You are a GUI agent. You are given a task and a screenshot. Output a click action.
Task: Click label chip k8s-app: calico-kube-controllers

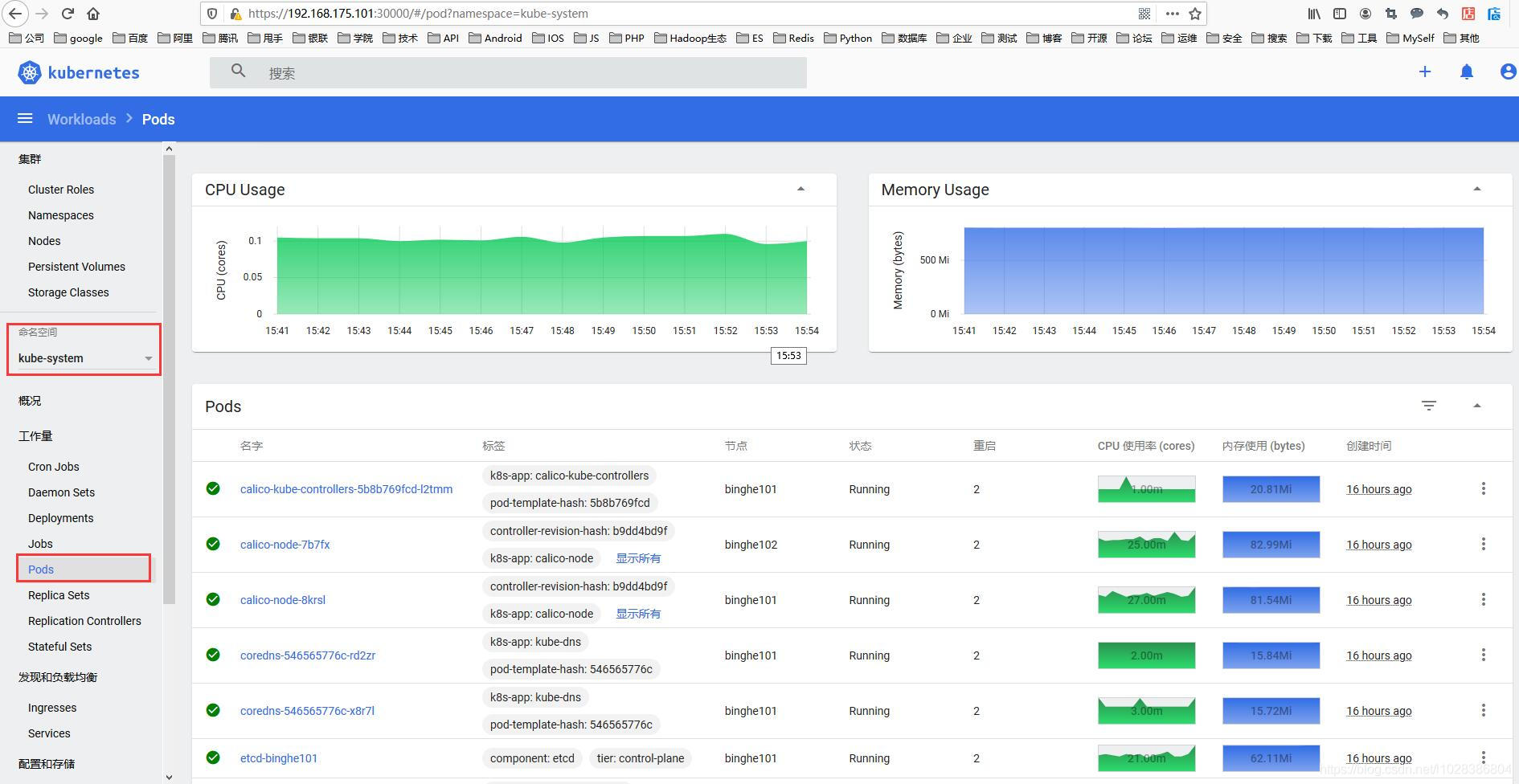point(569,476)
